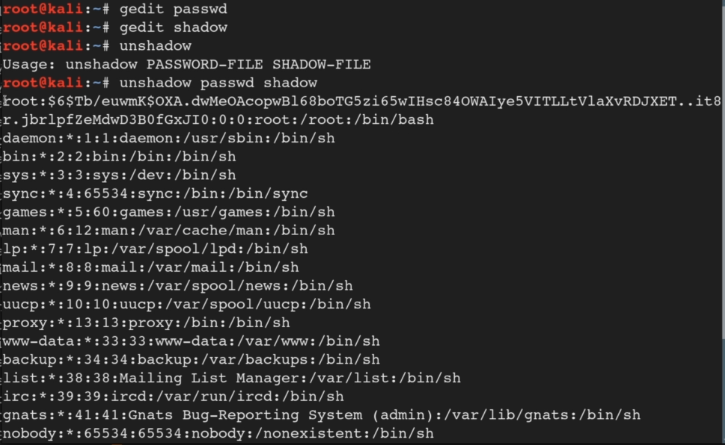Click the lp /var/spool/lpd entry

(155, 249)
